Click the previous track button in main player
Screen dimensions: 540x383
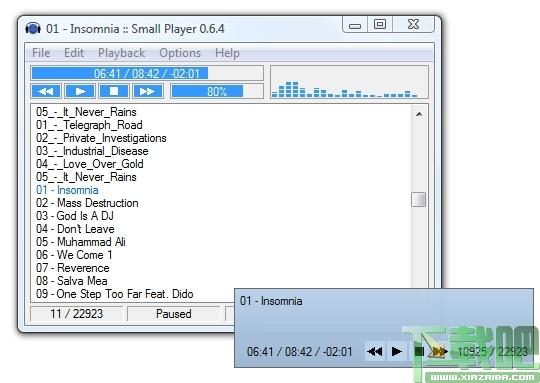point(46,91)
